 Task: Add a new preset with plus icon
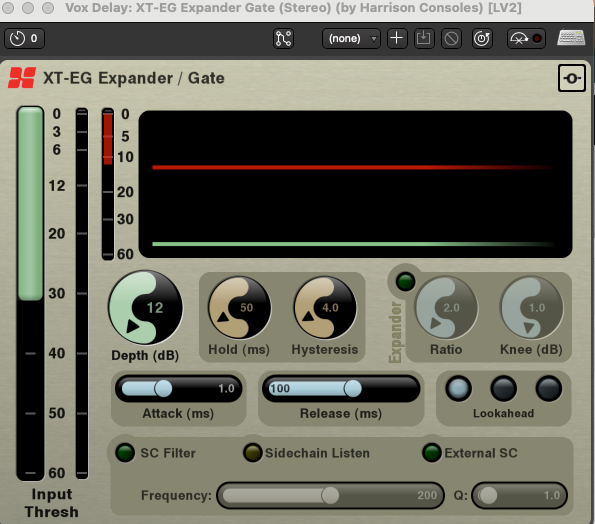[x=397, y=38]
